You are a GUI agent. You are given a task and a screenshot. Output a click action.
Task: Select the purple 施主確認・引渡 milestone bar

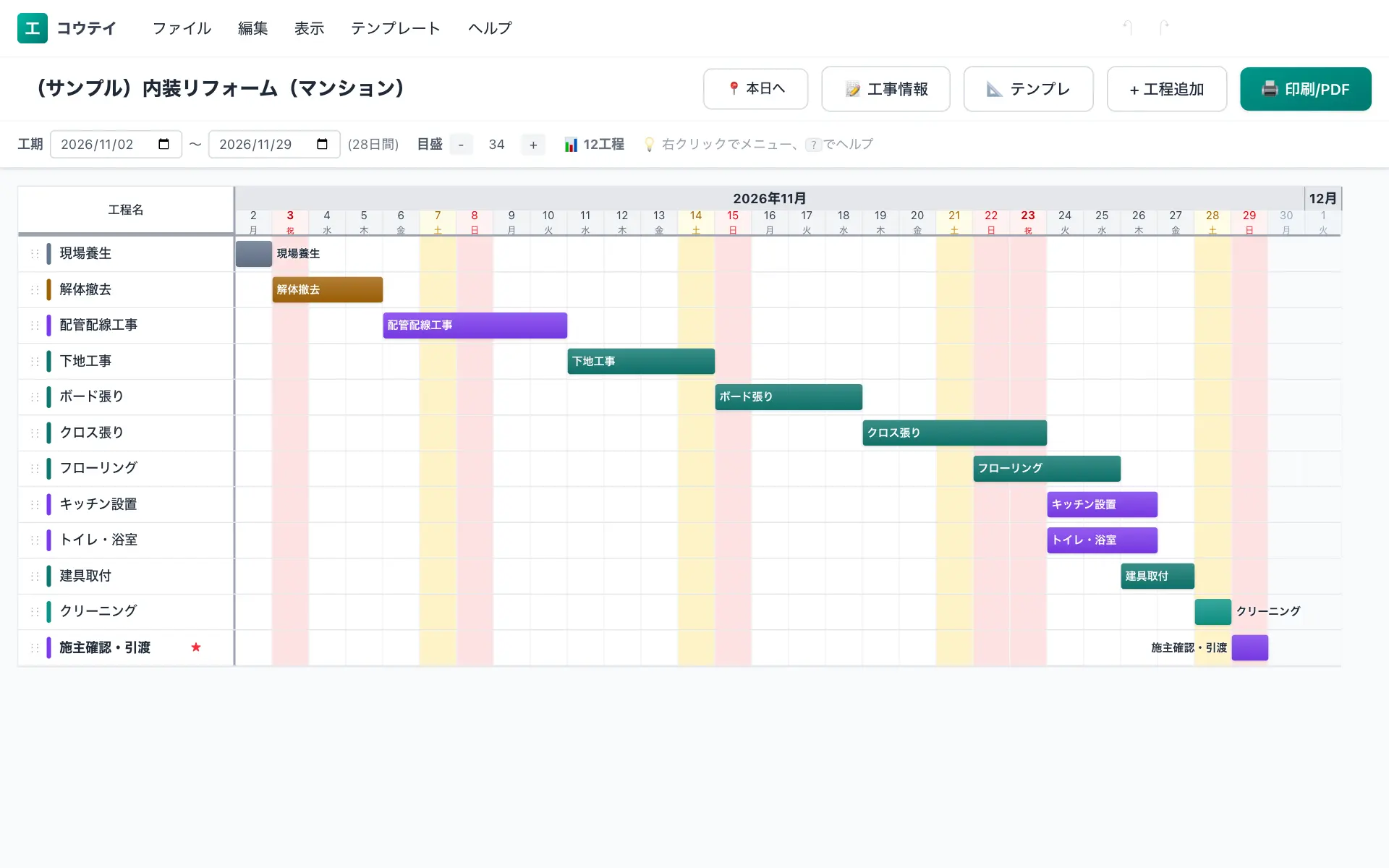1250,647
